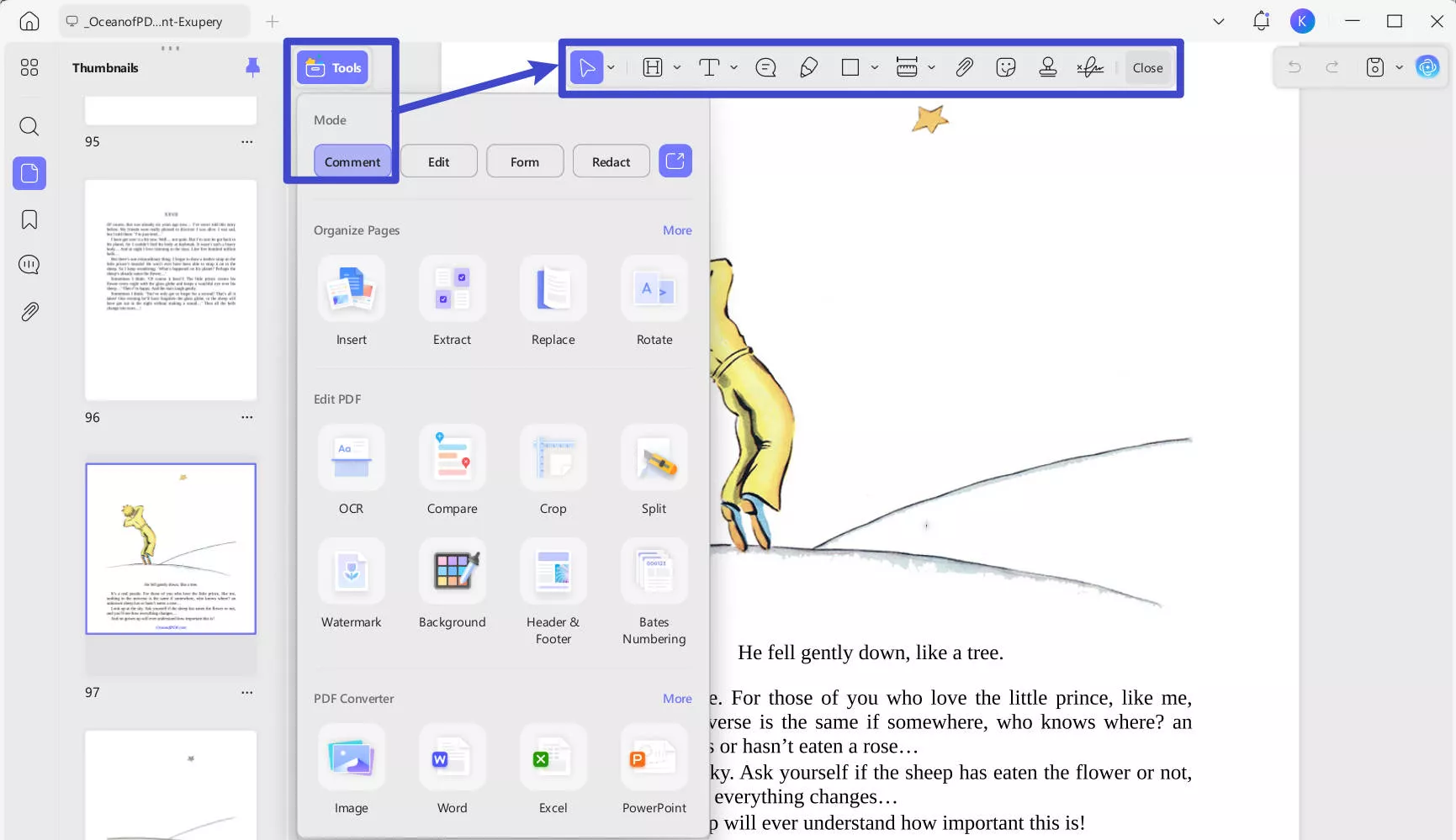The width and height of the screenshot is (1456, 840).
Task: Switch to Redact mode
Action: 611,161
